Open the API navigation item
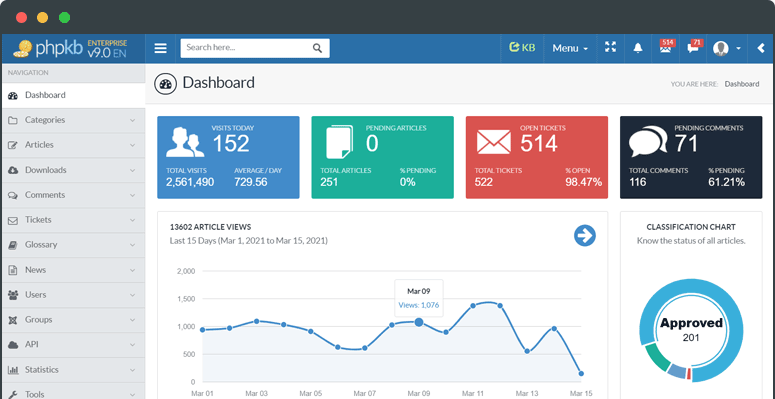The image size is (775, 399). (x=73, y=345)
